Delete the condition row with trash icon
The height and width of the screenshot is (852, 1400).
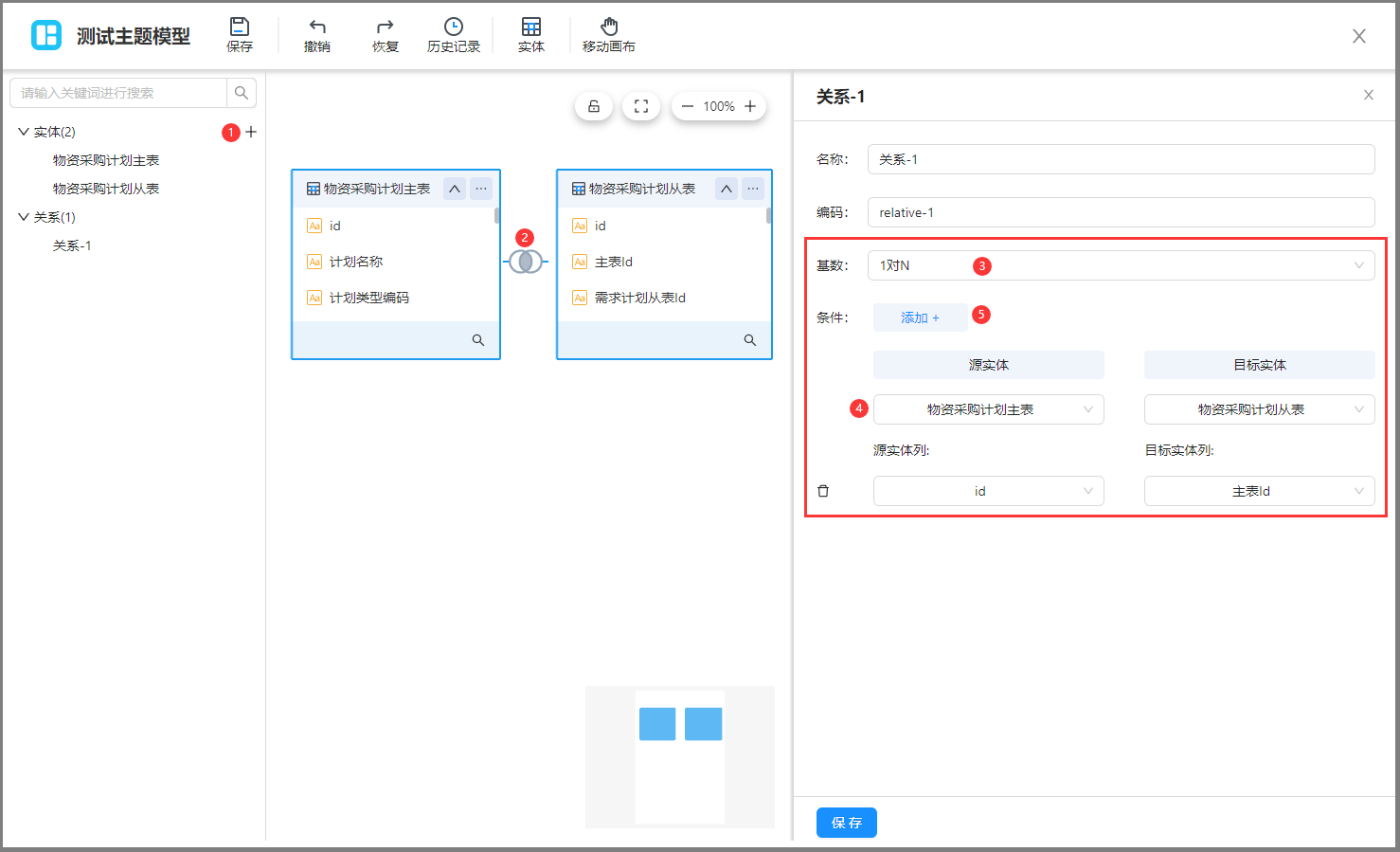pos(823,491)
